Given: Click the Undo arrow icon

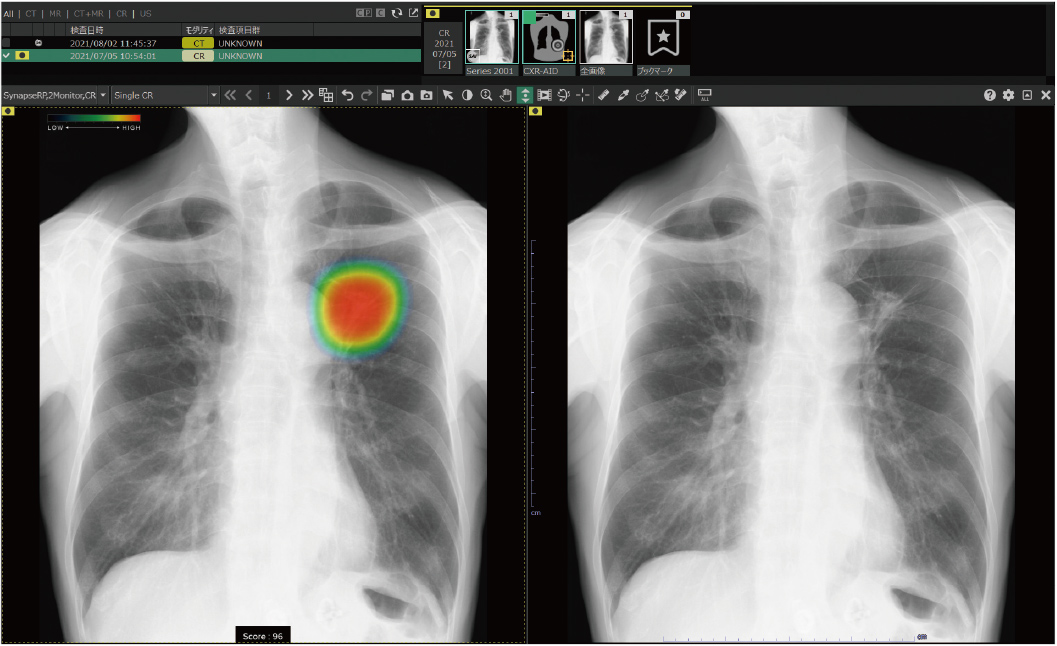Looking at the screenshot, I should [x=347, y=94].
